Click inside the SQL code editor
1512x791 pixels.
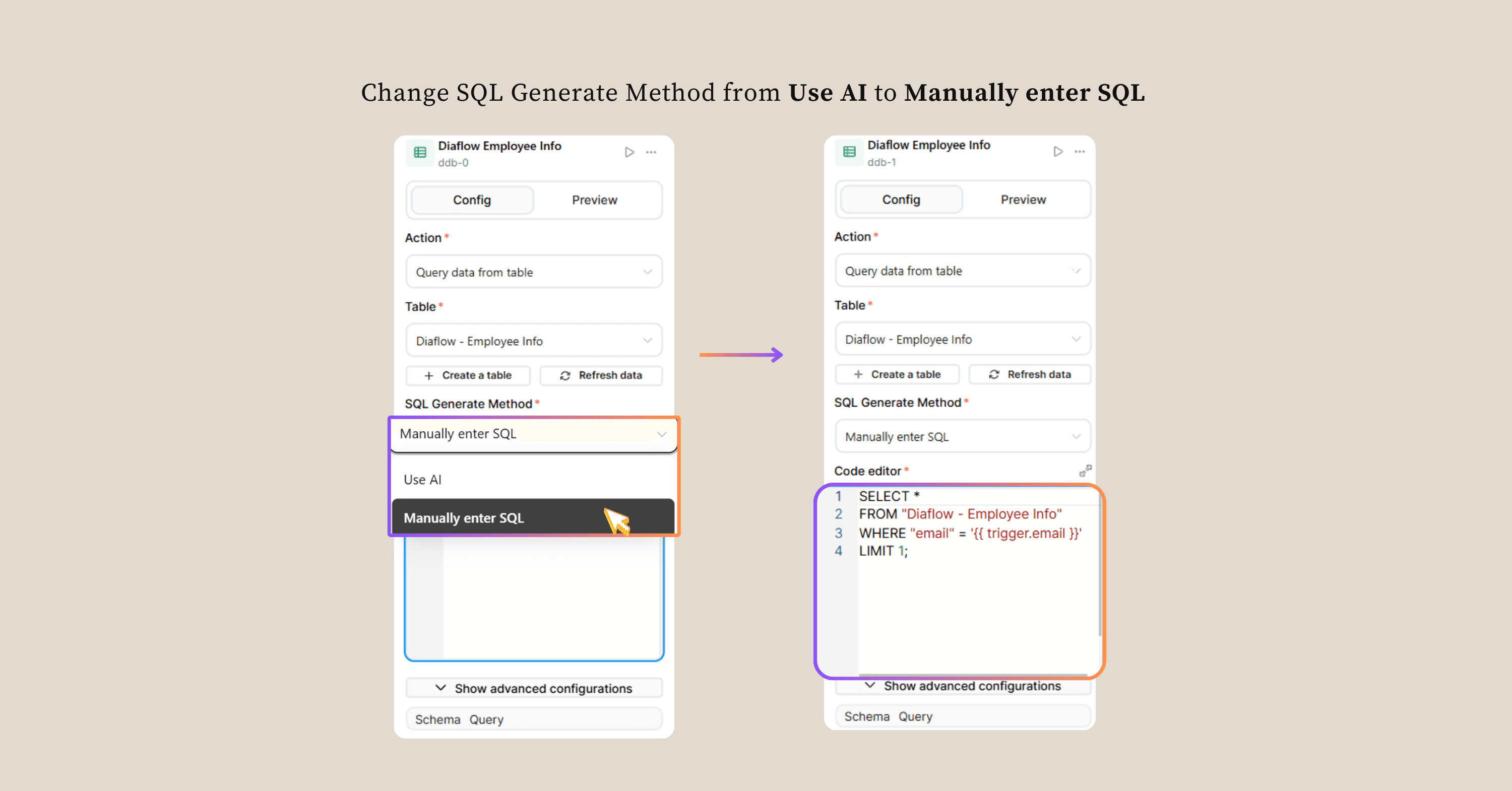point(974,605)
